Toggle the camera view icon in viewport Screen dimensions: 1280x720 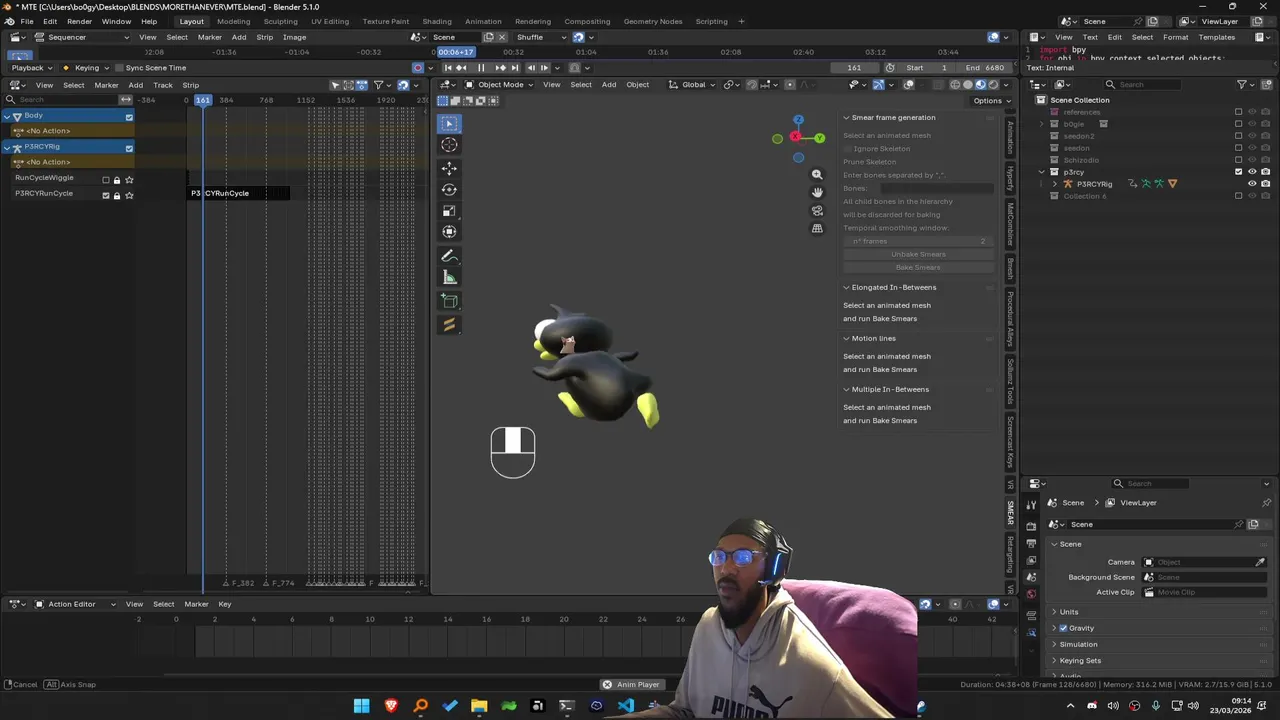(x=817, y=210)
